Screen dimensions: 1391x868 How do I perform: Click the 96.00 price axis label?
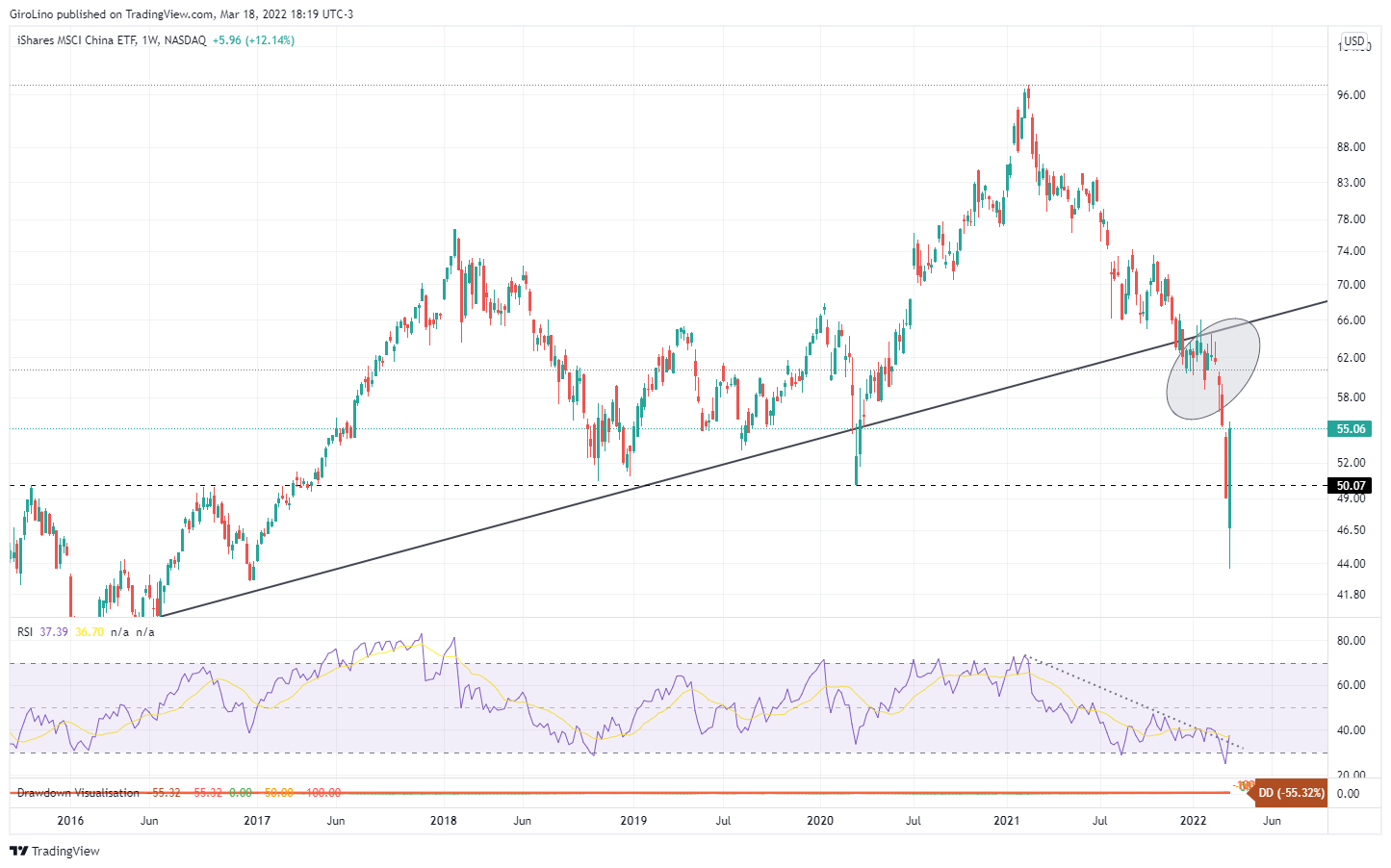tap(1352, 95)
